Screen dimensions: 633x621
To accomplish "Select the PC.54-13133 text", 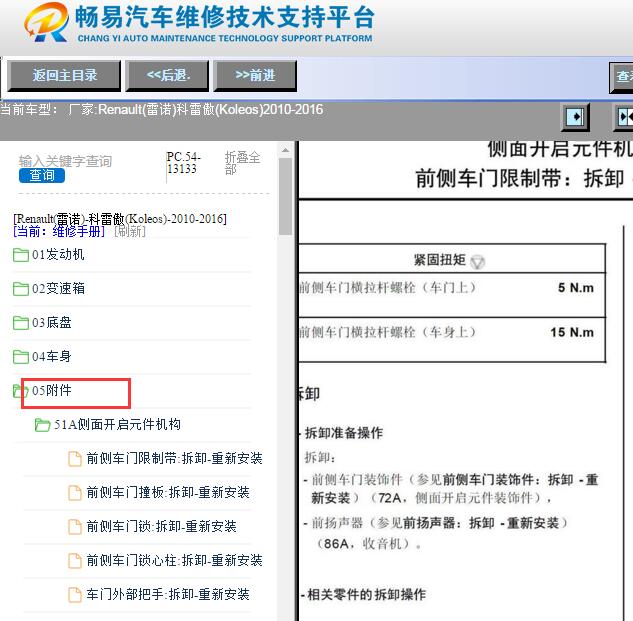I will click(183, 163).
